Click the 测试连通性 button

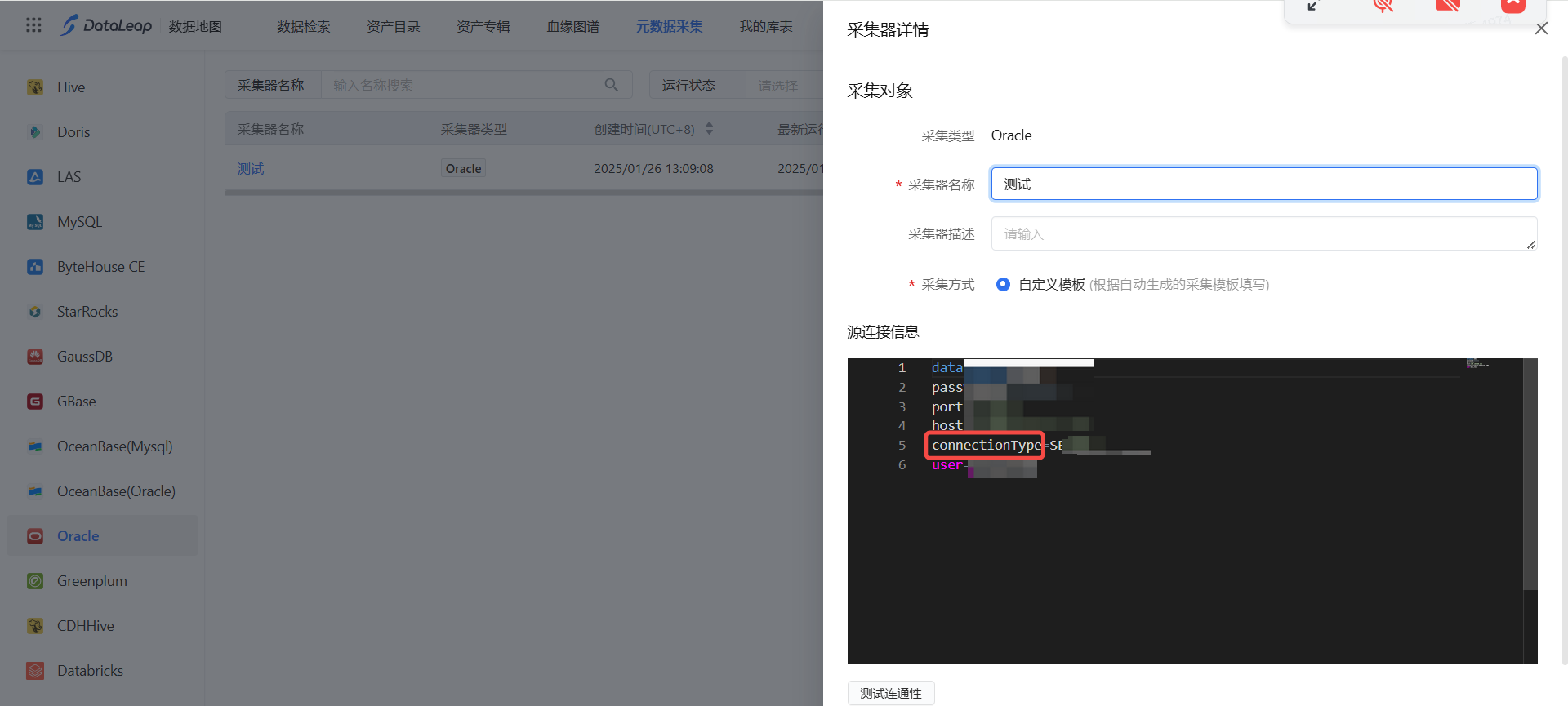(x=891, y=693)
